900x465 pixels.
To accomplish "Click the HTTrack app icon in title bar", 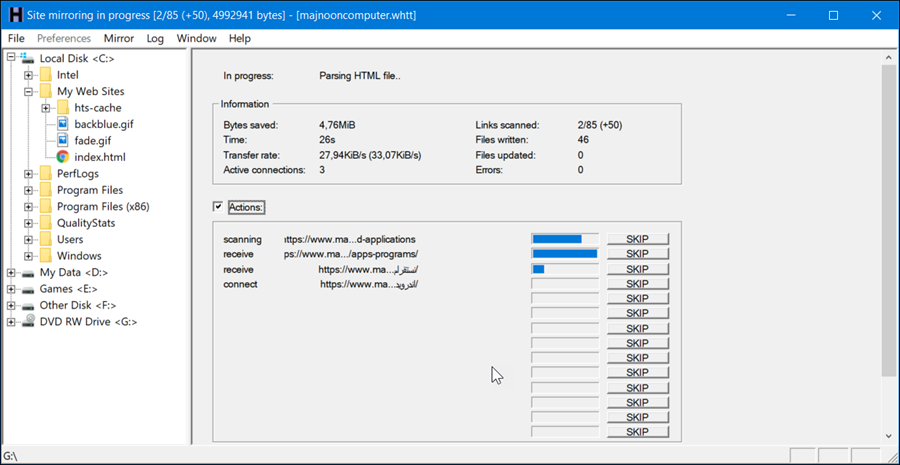I will 16,15.
